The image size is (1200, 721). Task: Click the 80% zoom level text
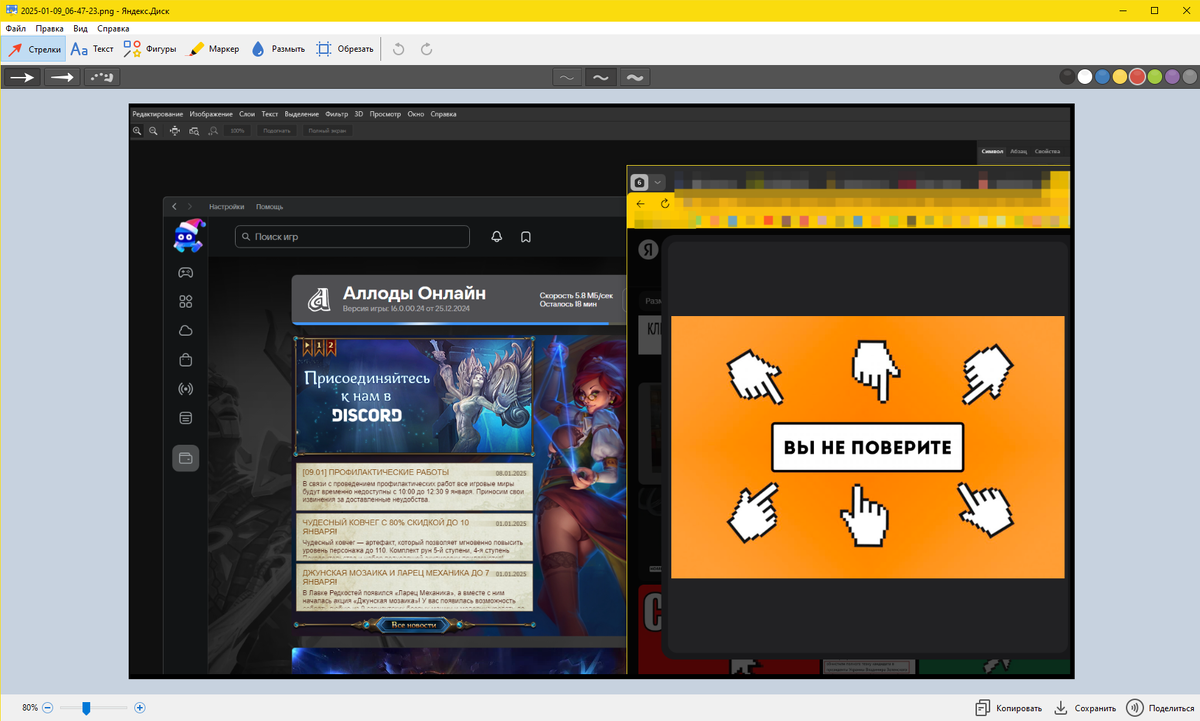[x=30, y=708]
